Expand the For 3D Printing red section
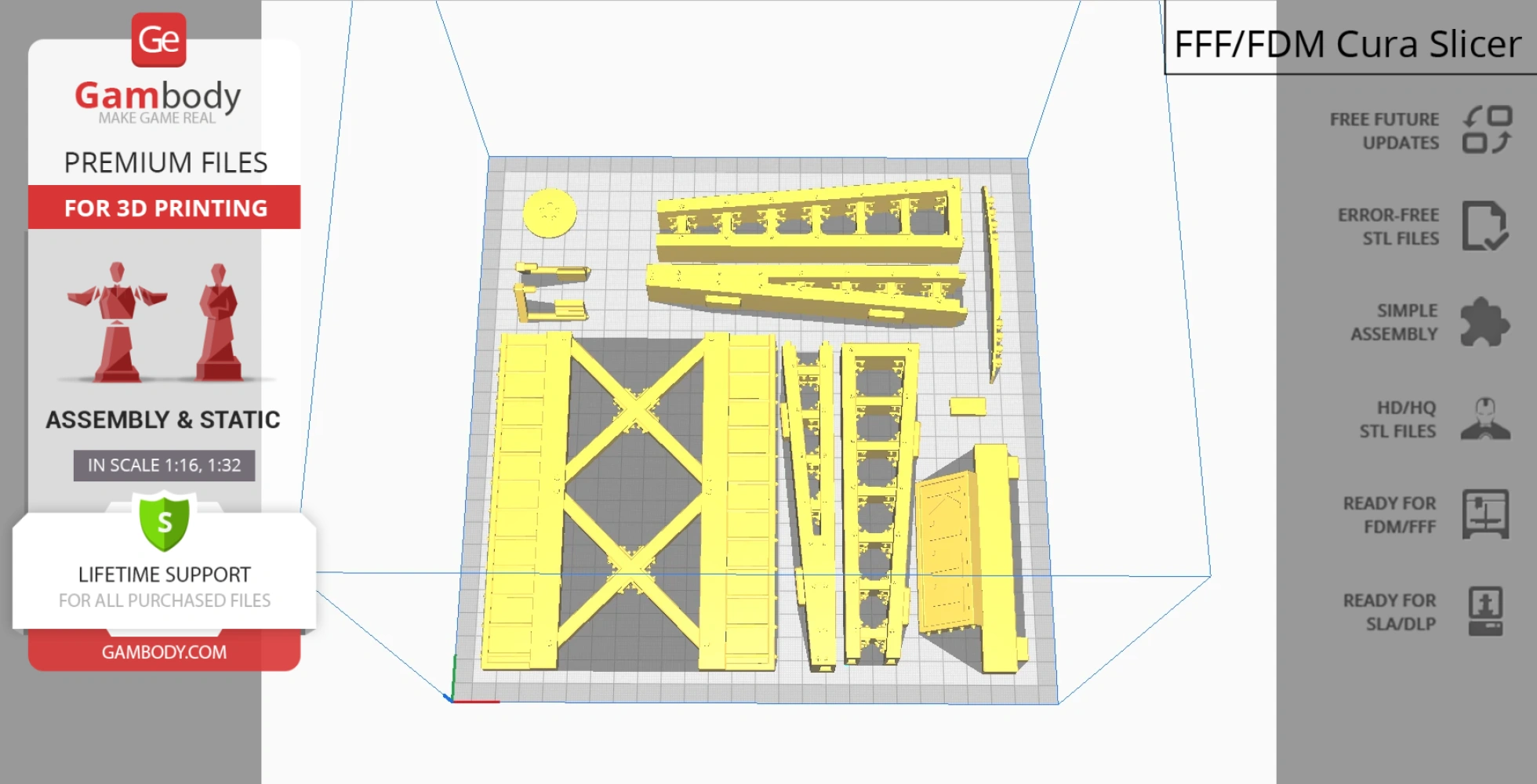1537x784 pixels. point(164,208)
